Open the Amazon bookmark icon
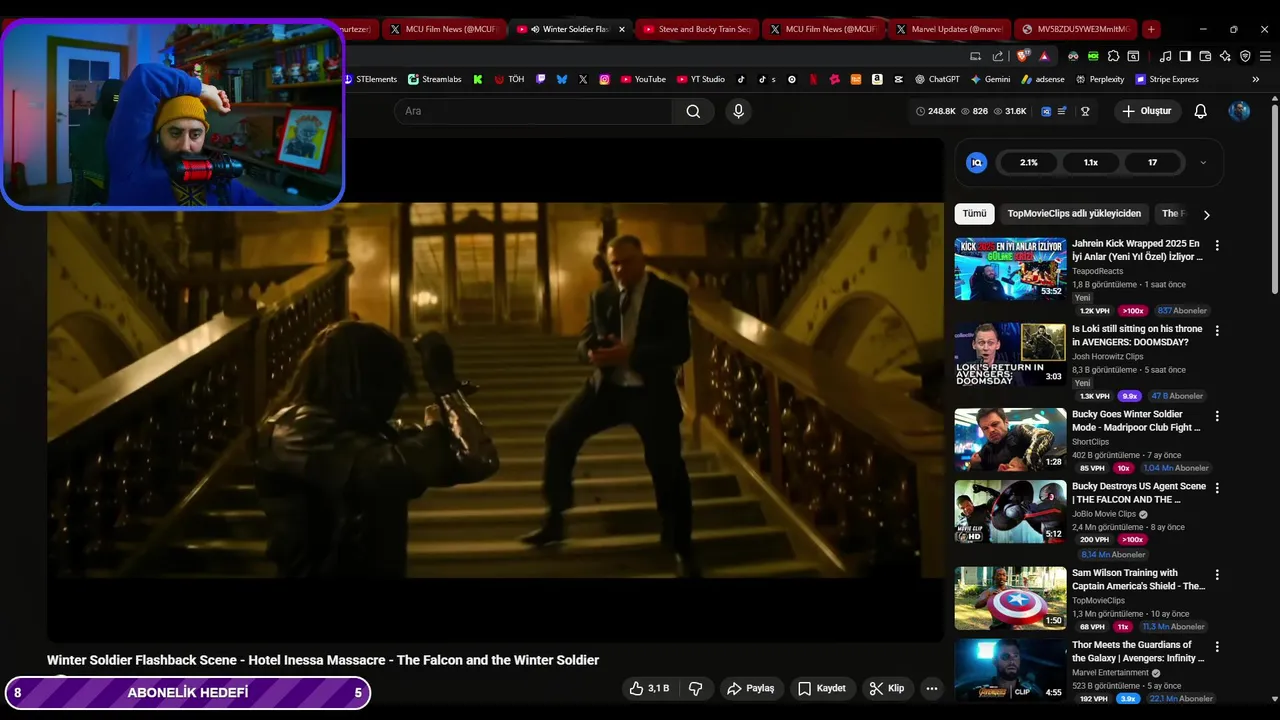 pyautogui.click(x=876, y=79)
